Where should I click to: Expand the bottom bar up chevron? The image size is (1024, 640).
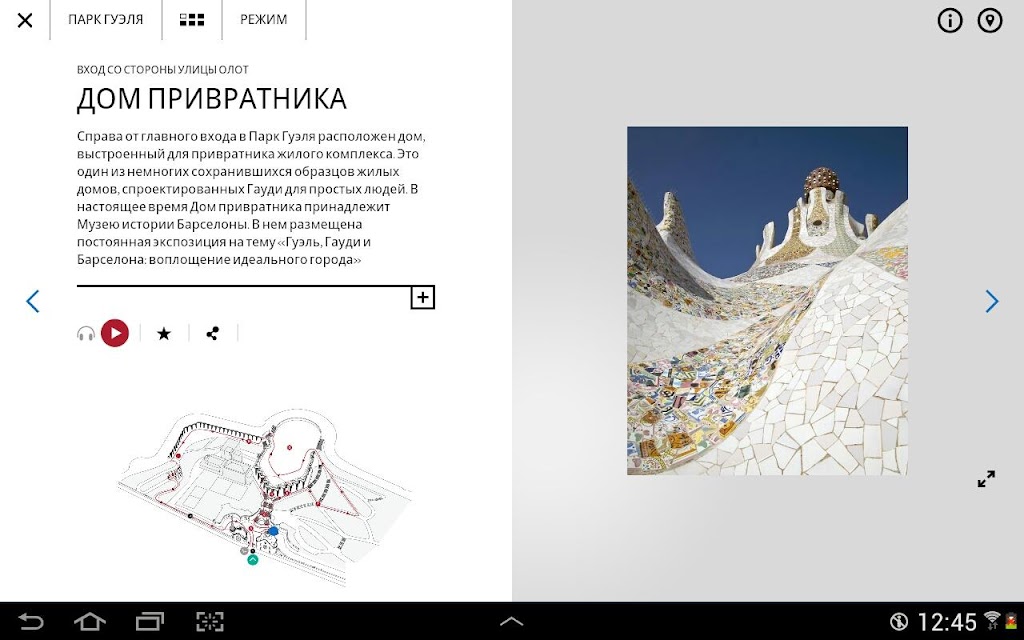click(x=511, y=622)
